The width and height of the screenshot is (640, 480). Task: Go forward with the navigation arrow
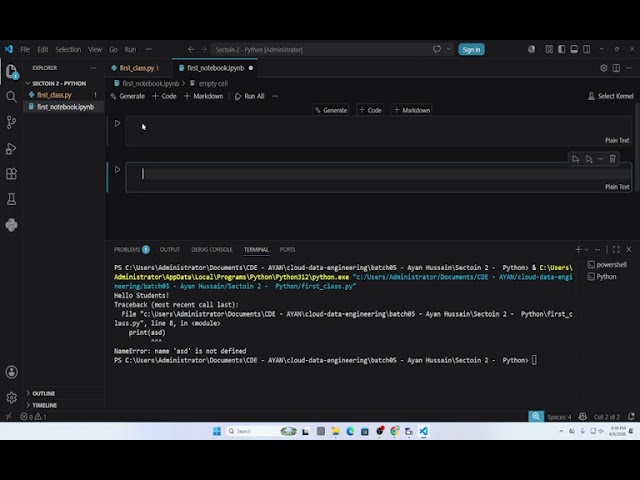204,49
